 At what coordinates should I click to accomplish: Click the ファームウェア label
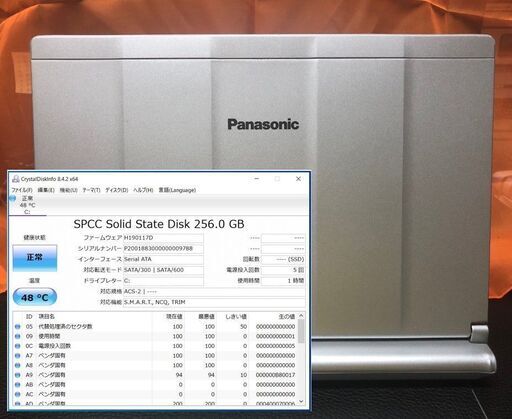103,238
